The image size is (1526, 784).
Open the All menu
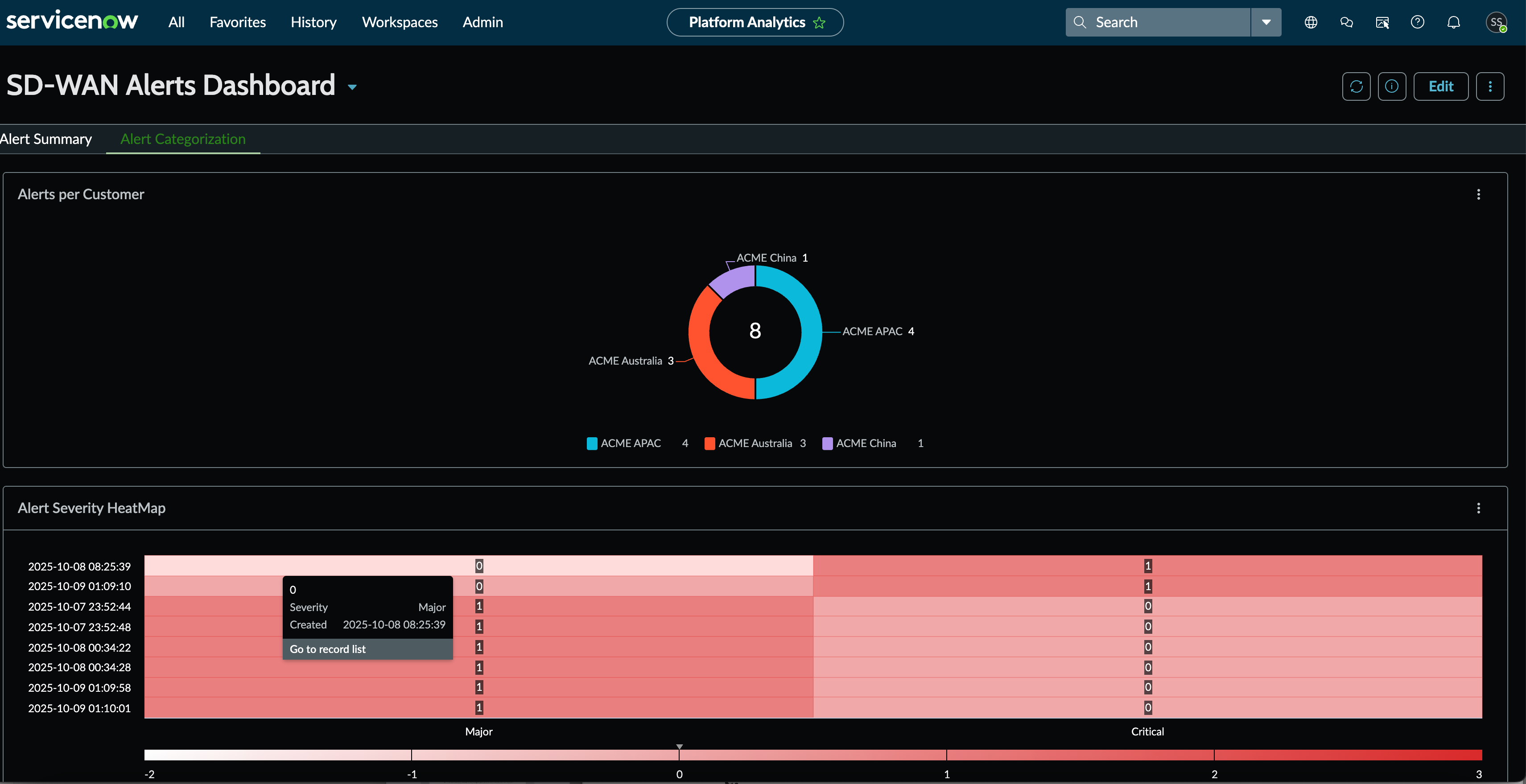[176, 22]
